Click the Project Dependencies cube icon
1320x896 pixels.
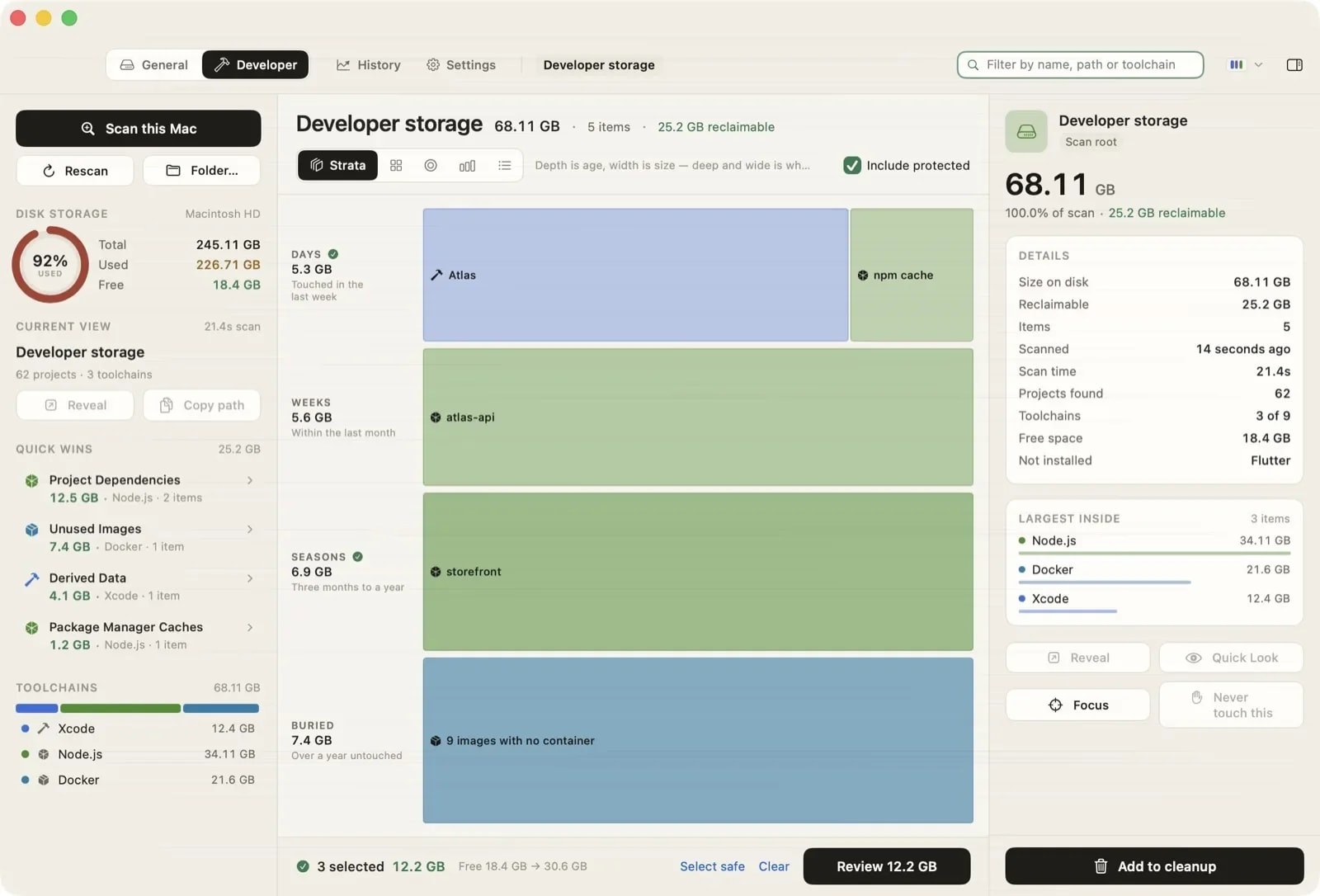(31, 480)
